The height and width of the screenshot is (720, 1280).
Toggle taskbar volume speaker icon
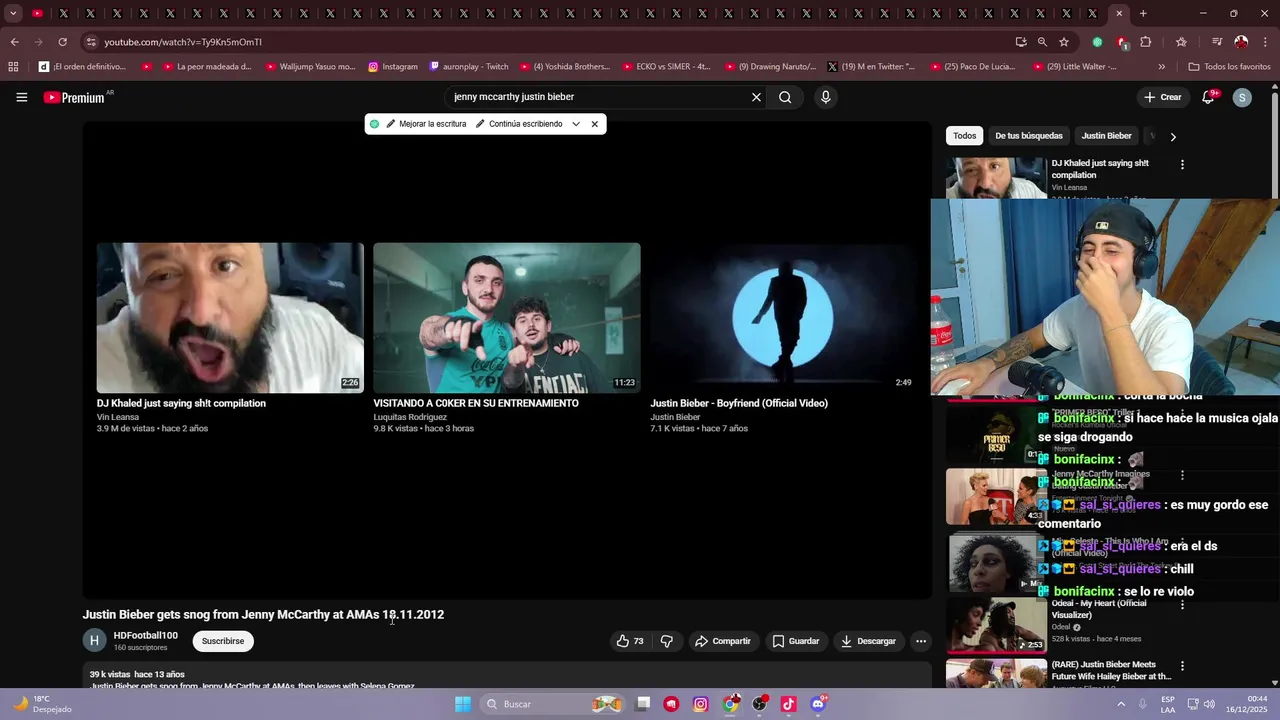click(1208, 704)
